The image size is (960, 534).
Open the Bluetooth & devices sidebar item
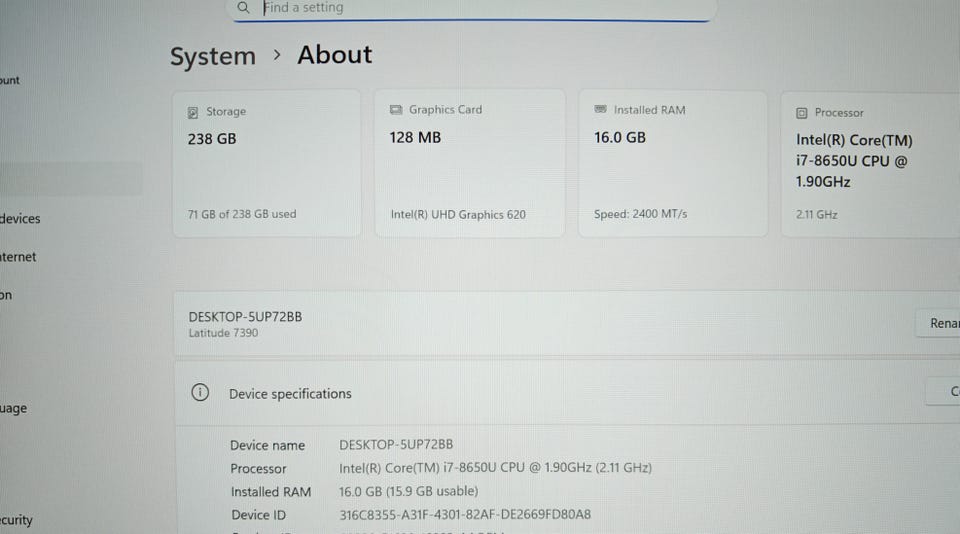click(x=20, y=219)
